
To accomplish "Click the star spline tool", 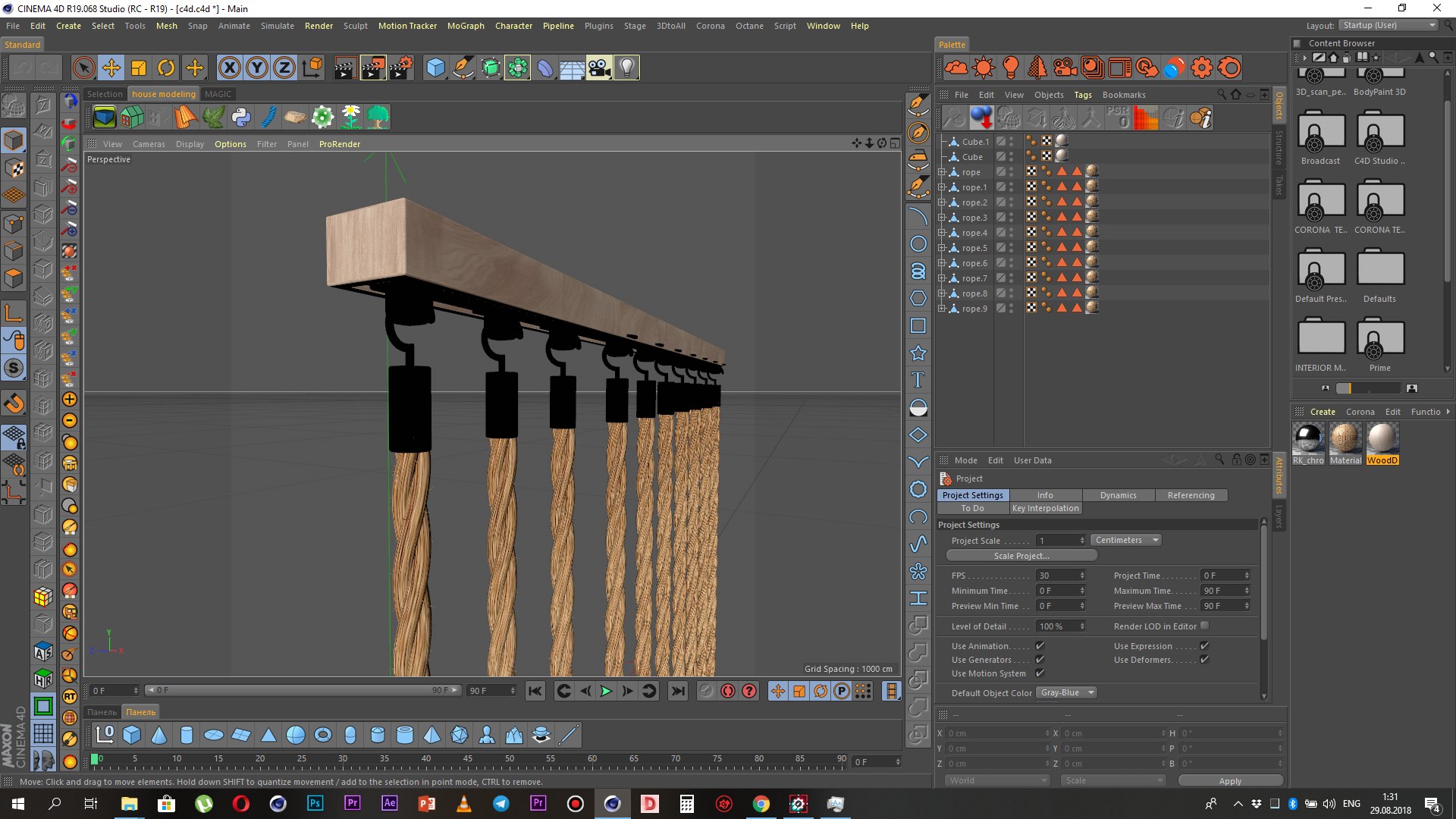I will [918, 353].
